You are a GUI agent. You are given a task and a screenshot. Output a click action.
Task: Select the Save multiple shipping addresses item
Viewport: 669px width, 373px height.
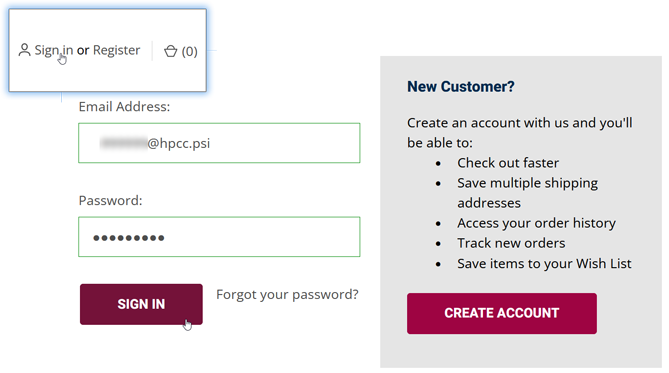[x=527, y=193]
